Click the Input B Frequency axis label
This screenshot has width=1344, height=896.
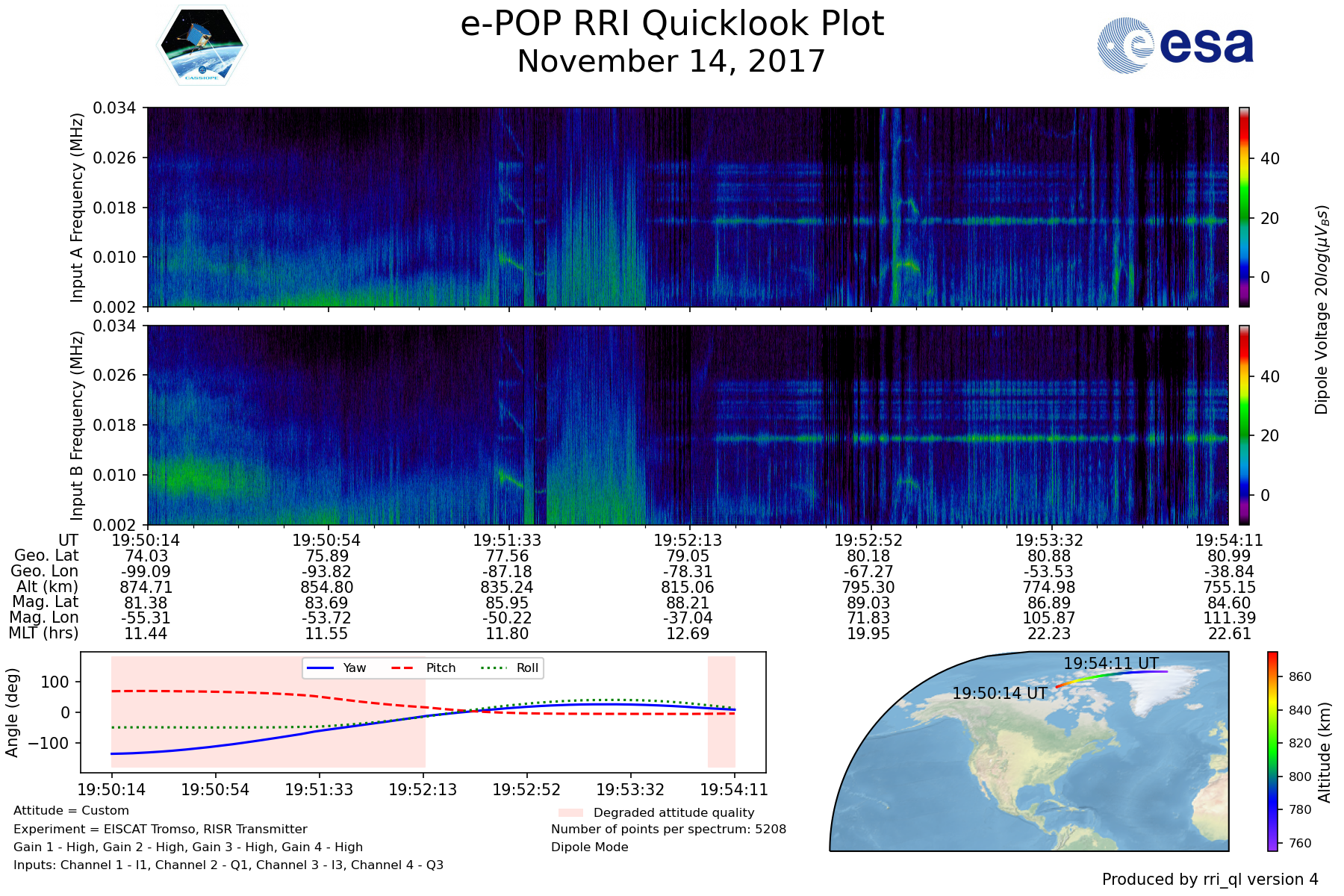tap(76, 426)
